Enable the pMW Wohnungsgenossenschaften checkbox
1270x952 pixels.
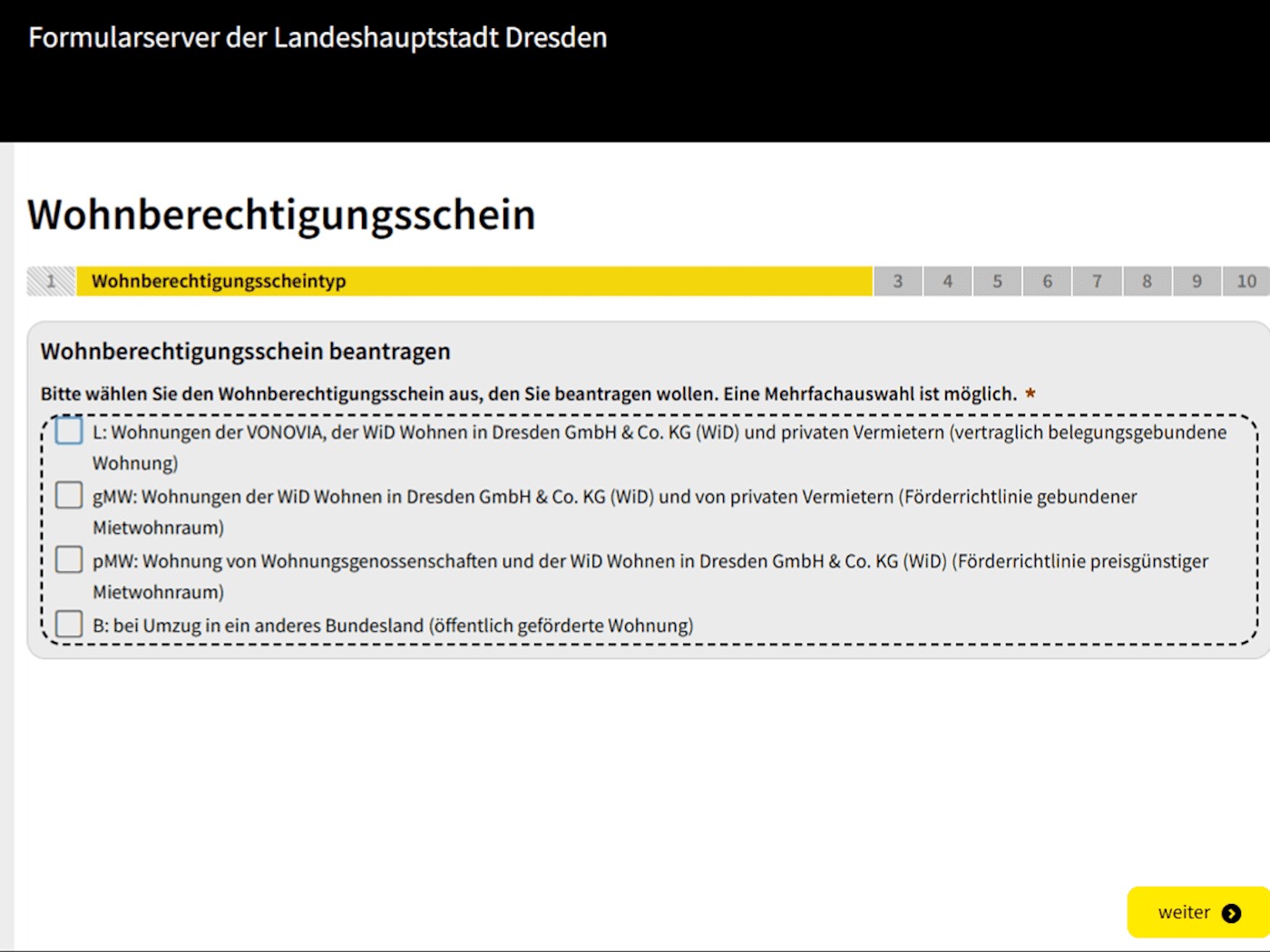click(69, 559)
